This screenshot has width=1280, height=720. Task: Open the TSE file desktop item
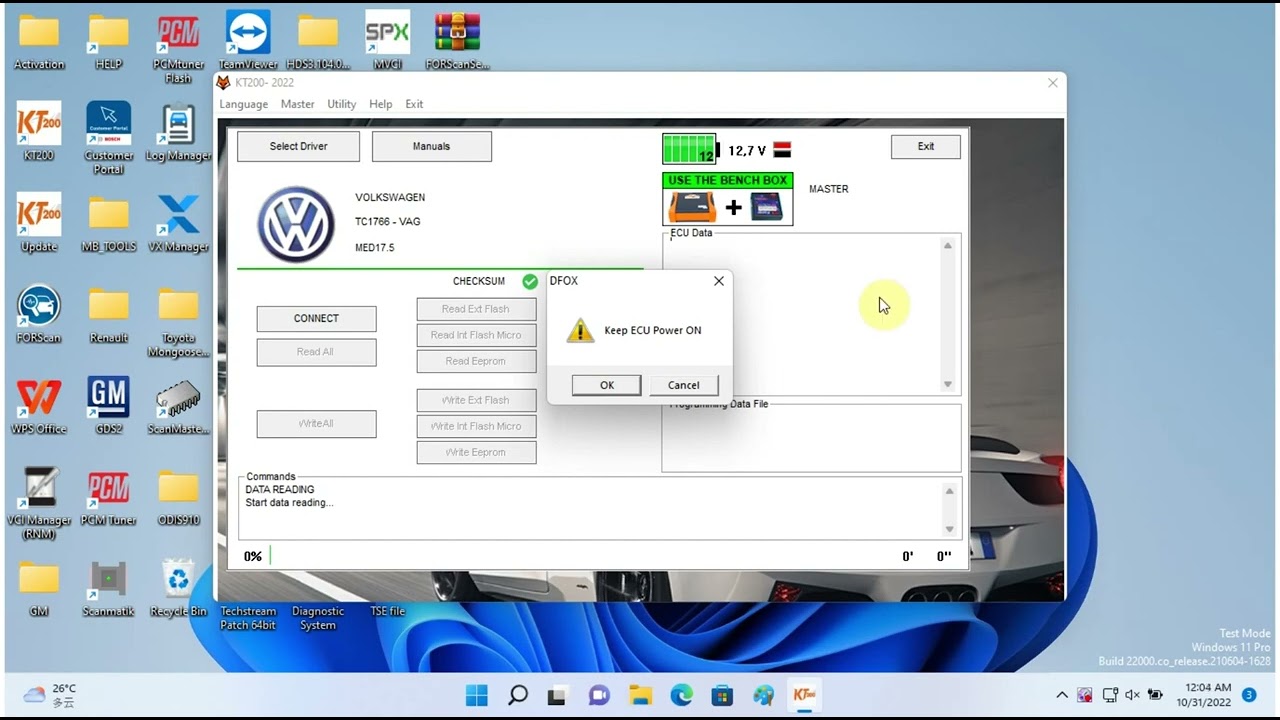coord(387,611)
